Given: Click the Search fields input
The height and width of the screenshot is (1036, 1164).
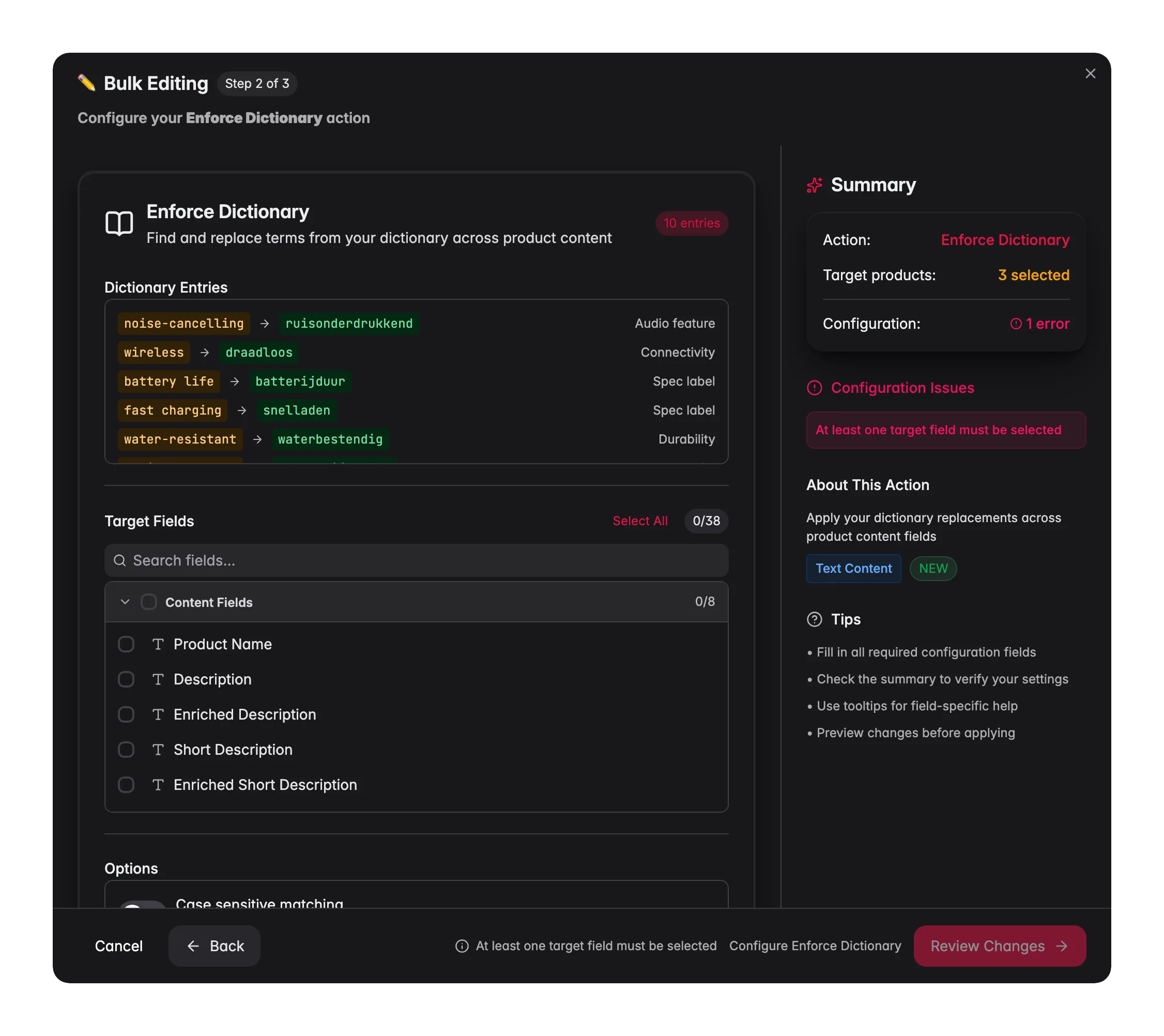Looking at the screenshot, I should (x=416, y=560).
